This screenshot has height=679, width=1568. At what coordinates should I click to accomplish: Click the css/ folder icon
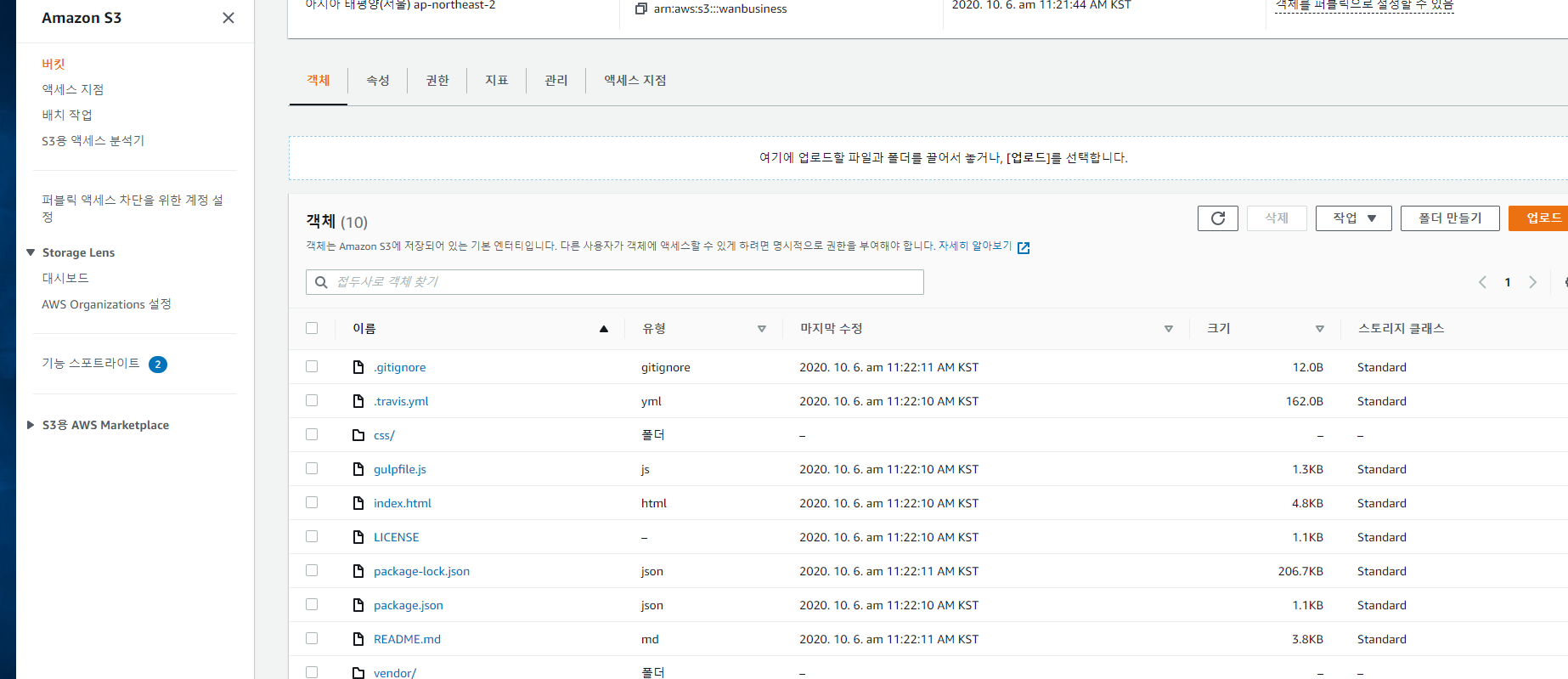(x=358, y=435)
